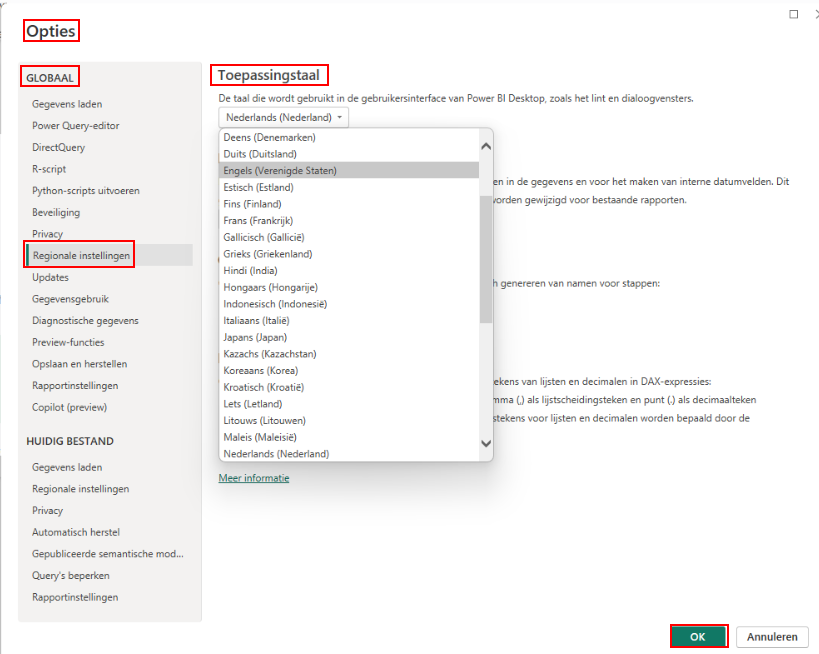The image size is (819, 654).
Task: Select Gallicisch (Gallicië) entry
Action: (349, 238)
